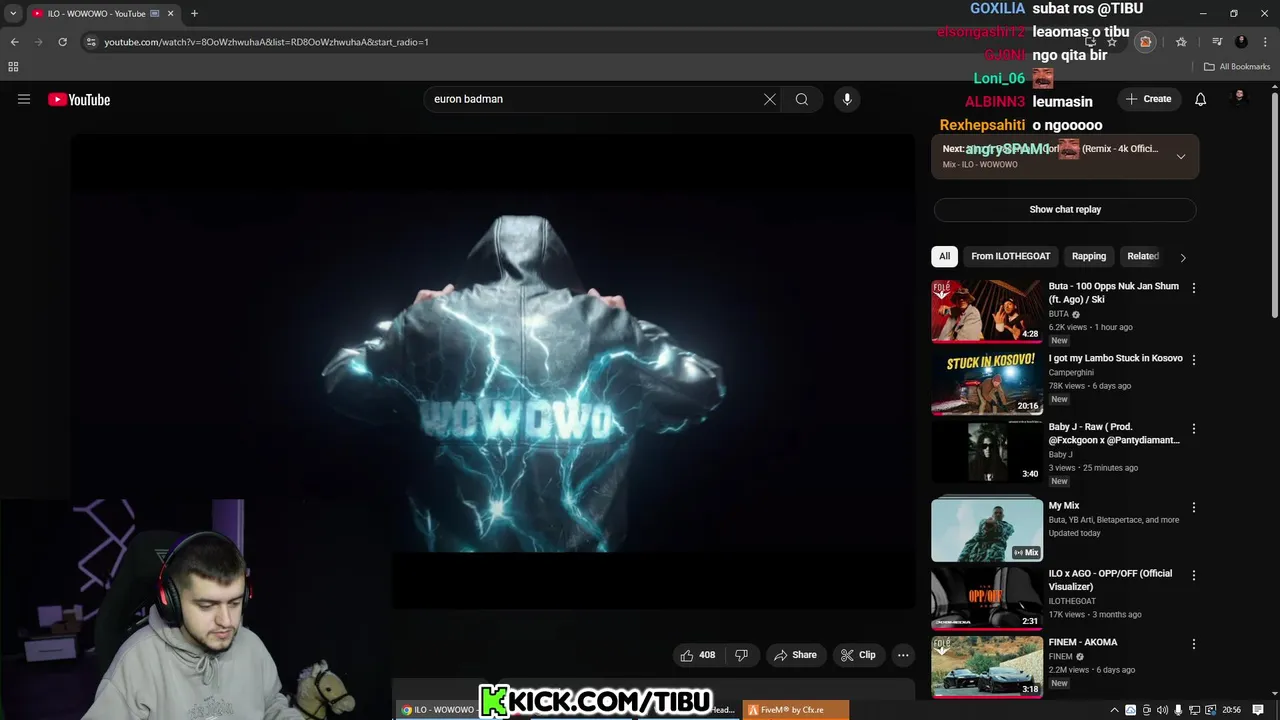This screenshot has height=720, width=1280.
Task: Open the YouTube account avatar menu
Action: tap(1240, 98)
